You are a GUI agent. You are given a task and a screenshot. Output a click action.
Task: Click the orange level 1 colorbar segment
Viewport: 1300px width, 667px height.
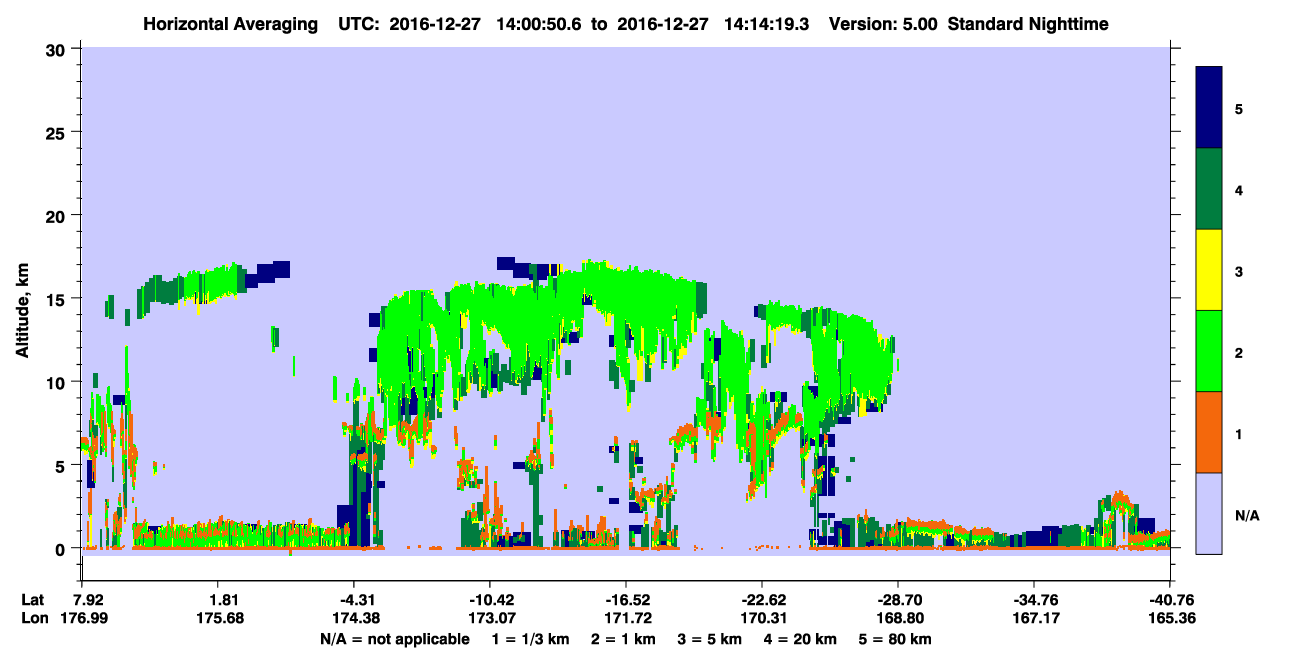pyautogui.click(x=1209, y=432)
